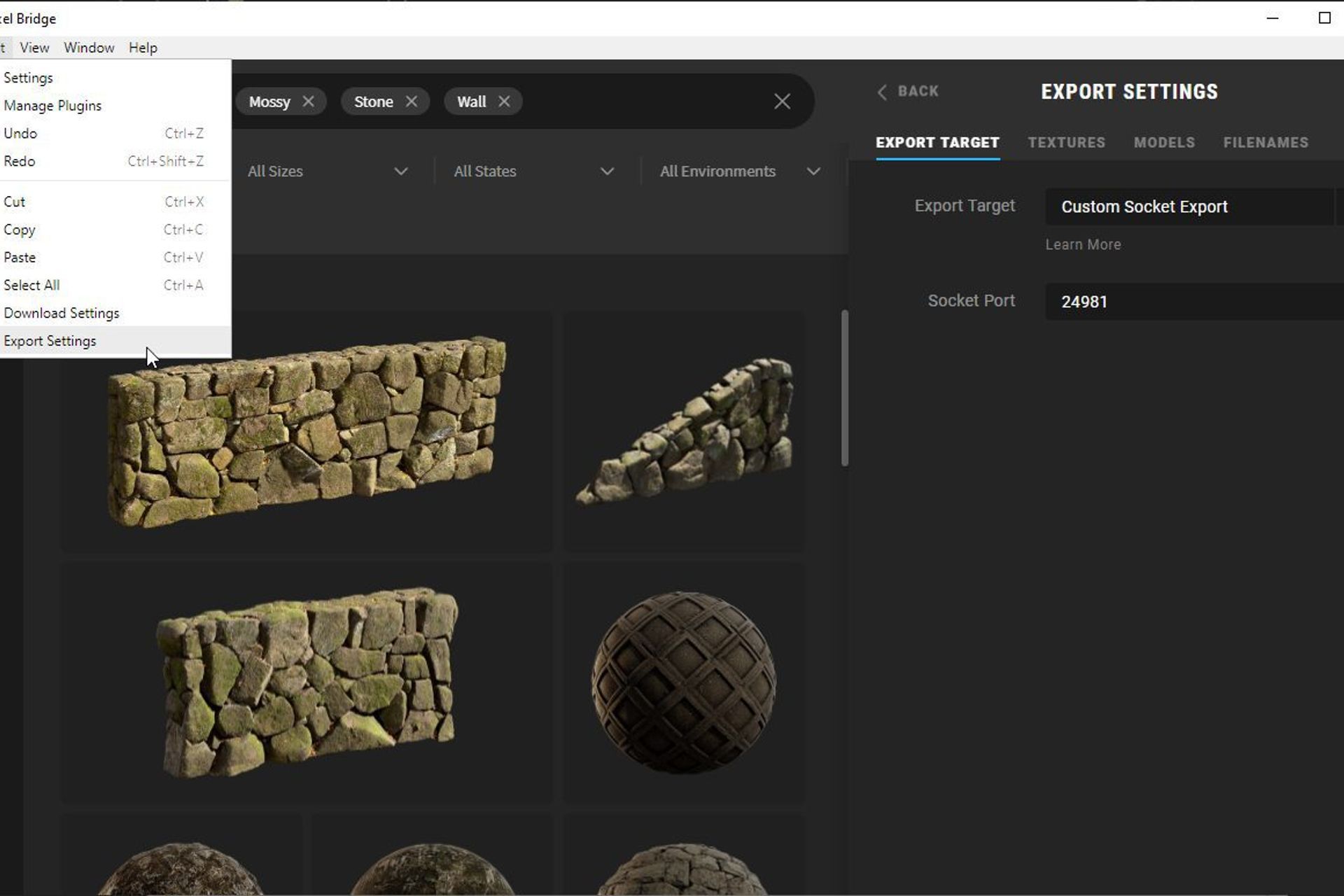This screenshot has height=896, width=1344.
Task: Switch to the TEXTURES tab
Action: [x=1067, y=142]
